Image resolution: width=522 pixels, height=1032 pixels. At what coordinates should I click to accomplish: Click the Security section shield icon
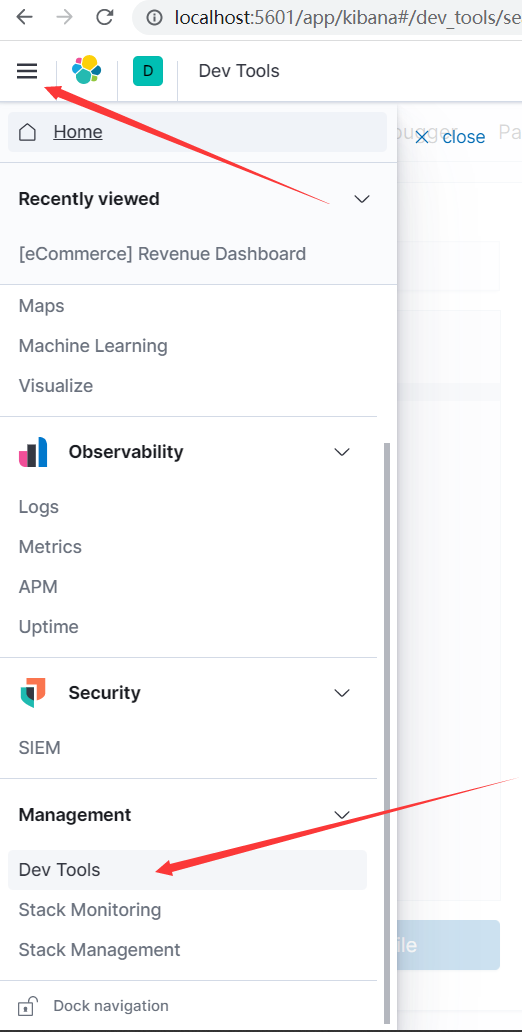point(33,692)
